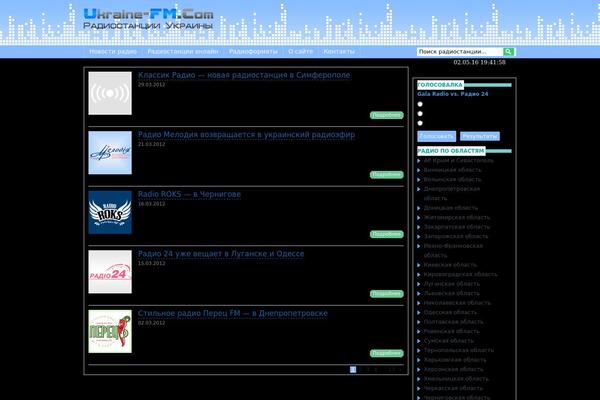This screenshot has width=600, height=400.
Task: Open the Перец FM logo thumbnail
Action: coord(110,331)
